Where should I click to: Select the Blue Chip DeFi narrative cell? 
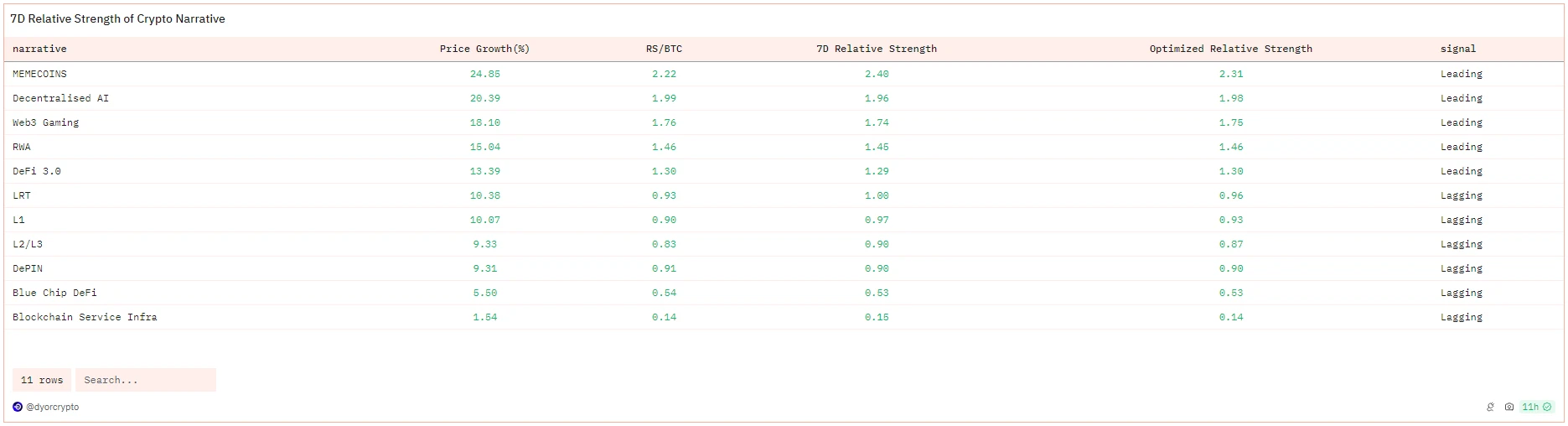(54, 293)
